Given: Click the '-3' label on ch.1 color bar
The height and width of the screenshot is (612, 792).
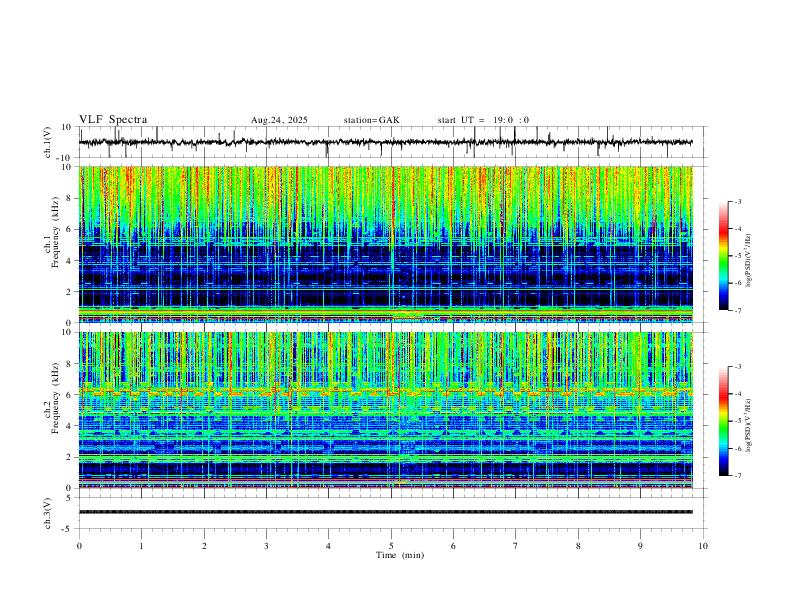Looking at the screenshot, I should 737,201.
